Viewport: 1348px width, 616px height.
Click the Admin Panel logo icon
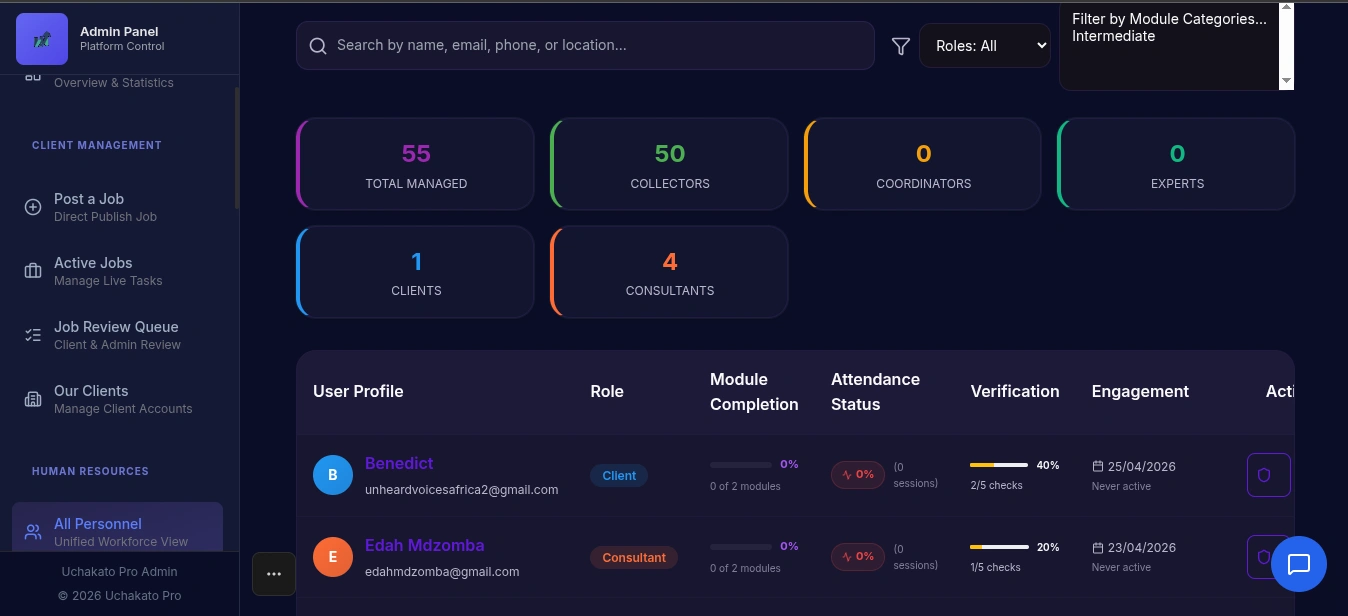pyautogui.click(x=42, y=39)
